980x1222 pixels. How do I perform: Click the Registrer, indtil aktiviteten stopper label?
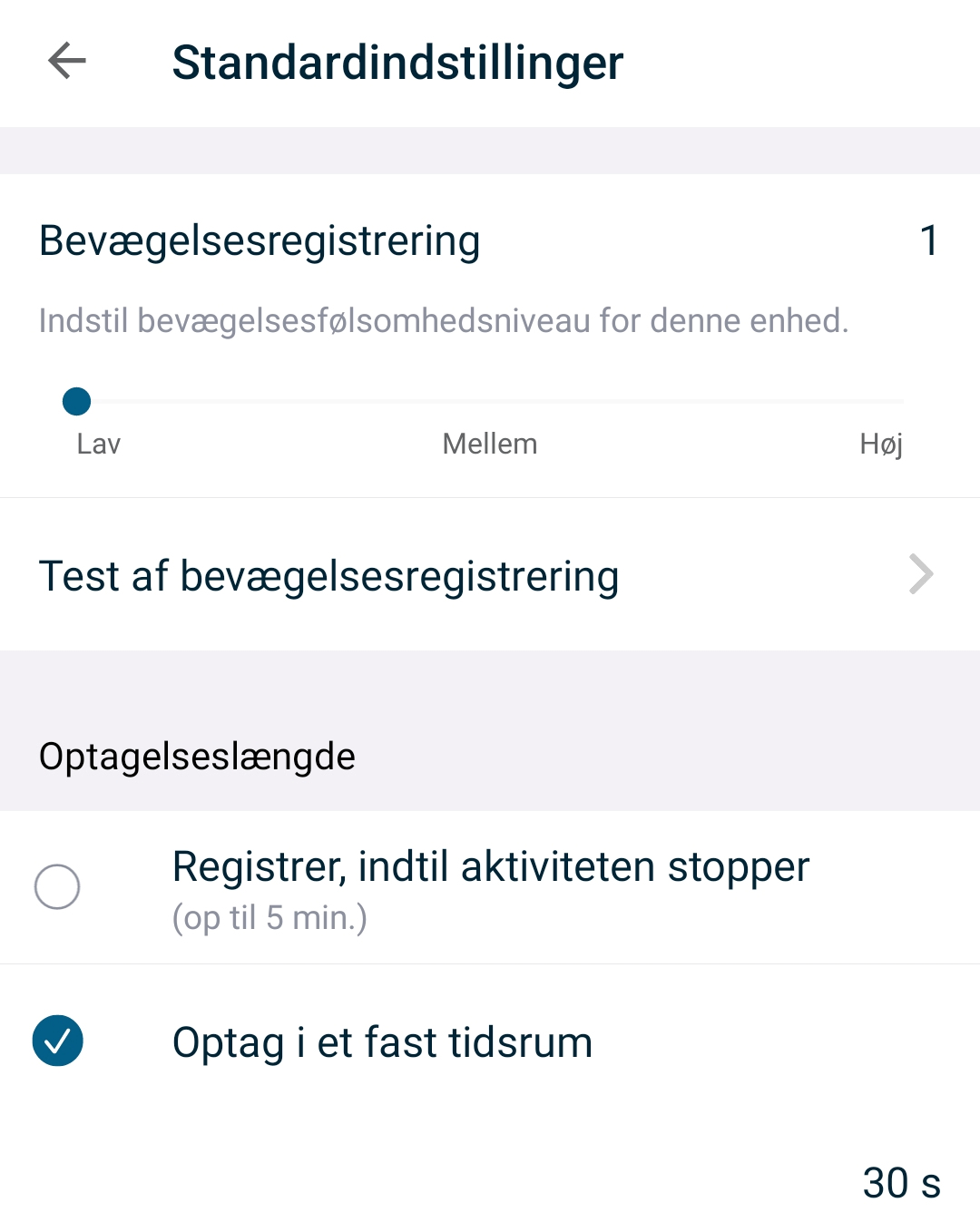click(490, 866)
